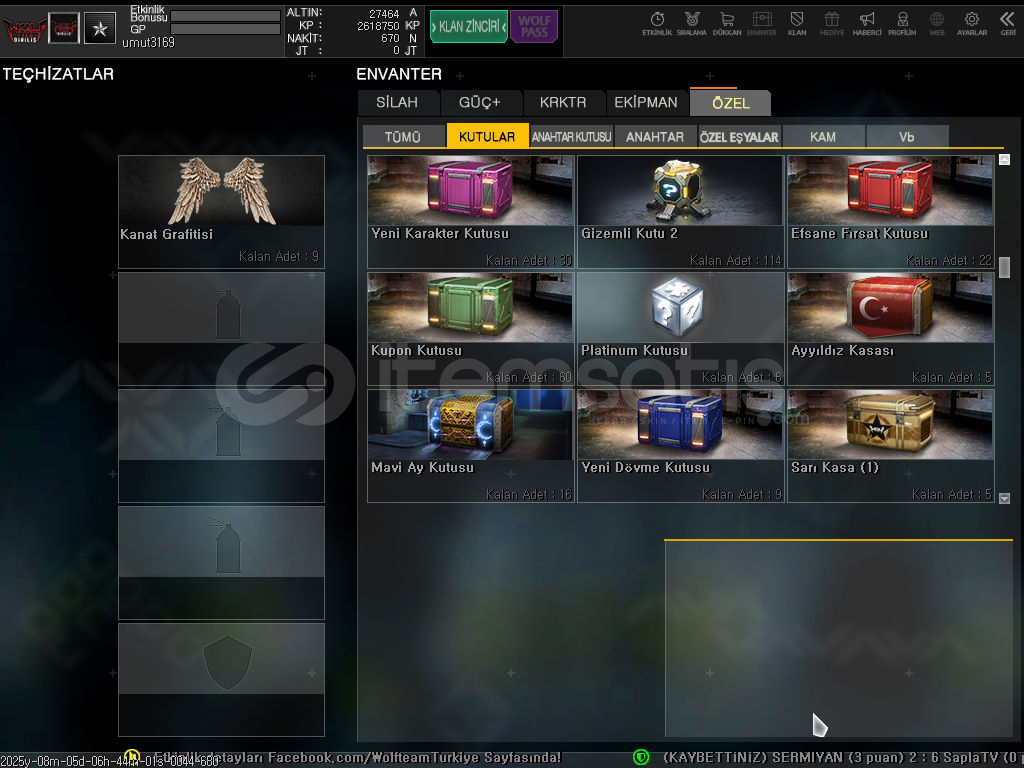Click the third empty spray can slot

pos(221,562)
